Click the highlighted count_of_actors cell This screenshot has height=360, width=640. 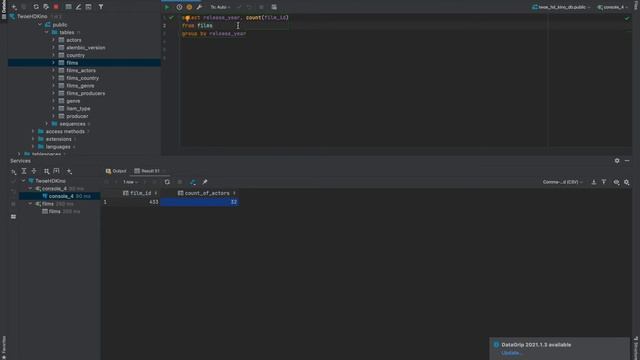200,202
